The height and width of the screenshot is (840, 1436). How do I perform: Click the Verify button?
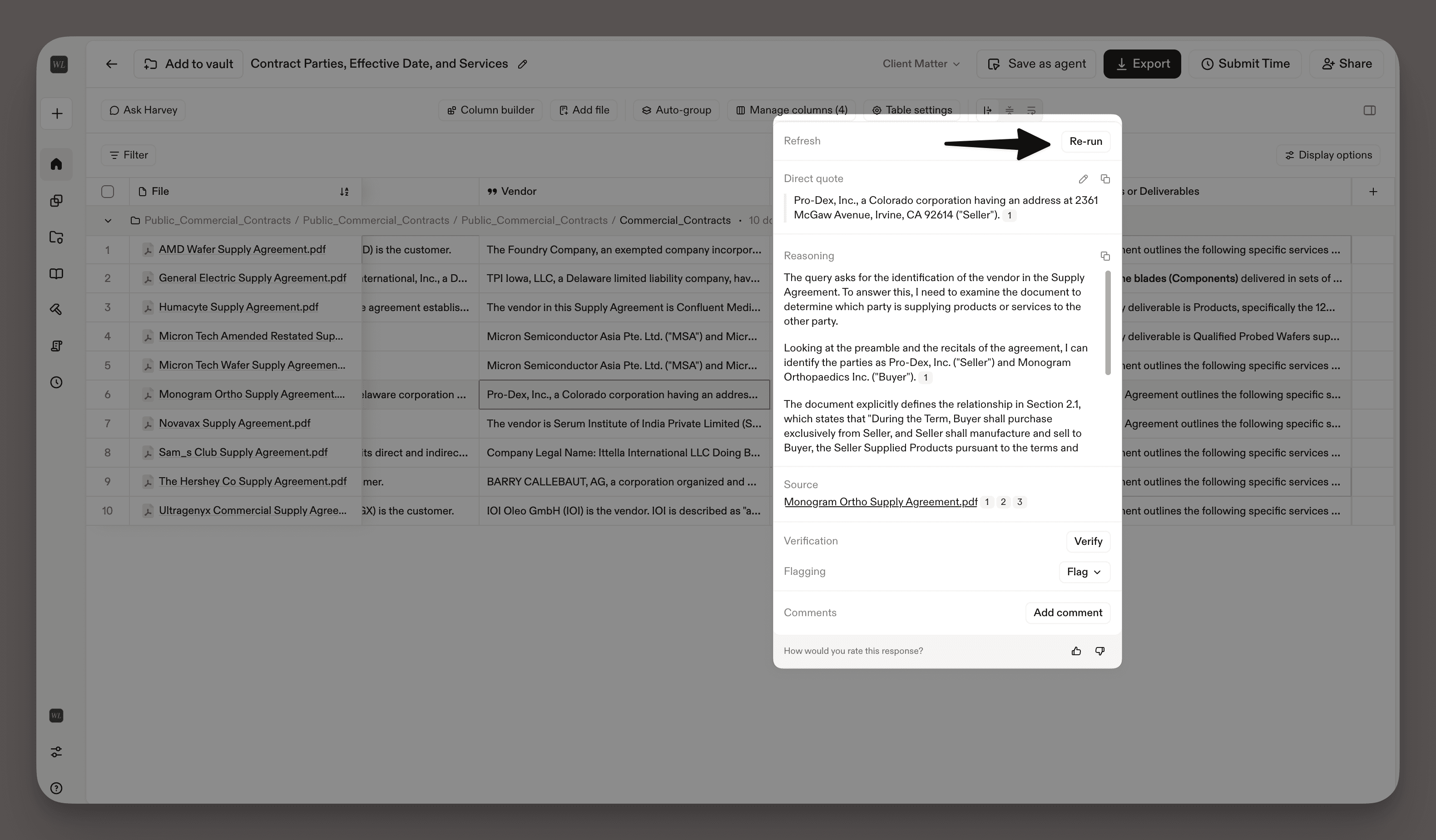(x=1088, y=541)
